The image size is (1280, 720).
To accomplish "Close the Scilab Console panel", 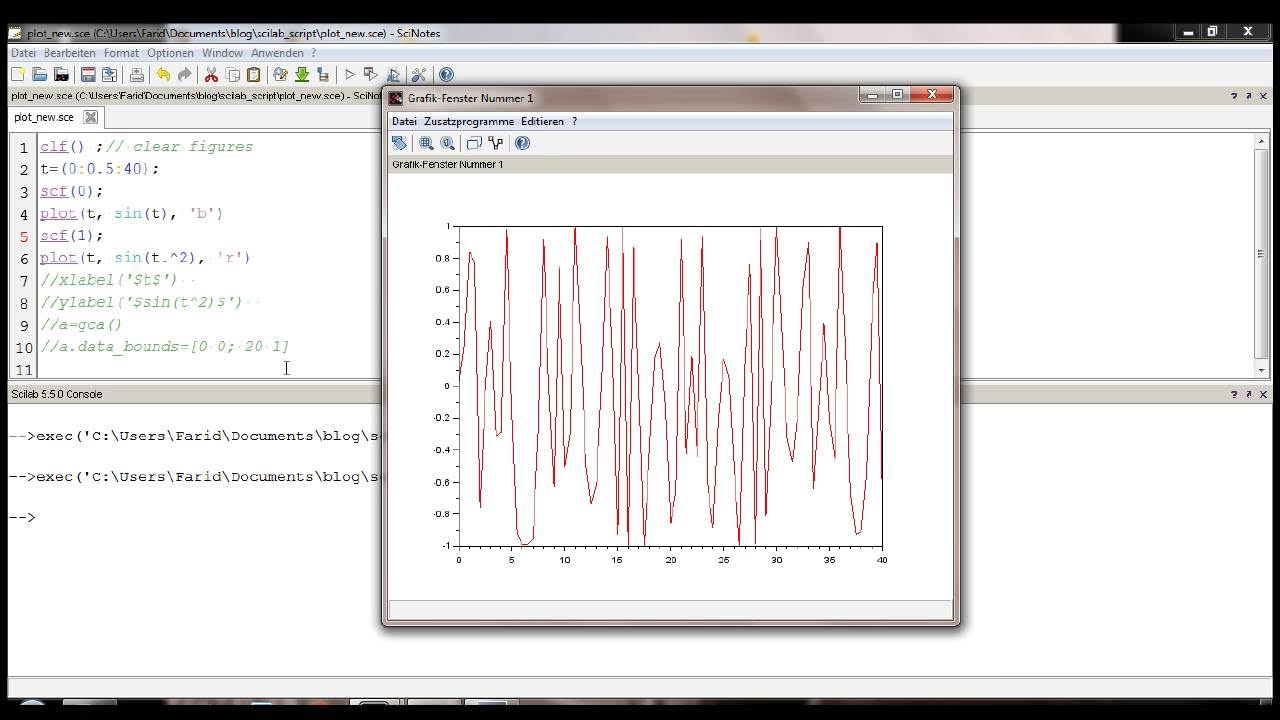I will coord(1263,394).
